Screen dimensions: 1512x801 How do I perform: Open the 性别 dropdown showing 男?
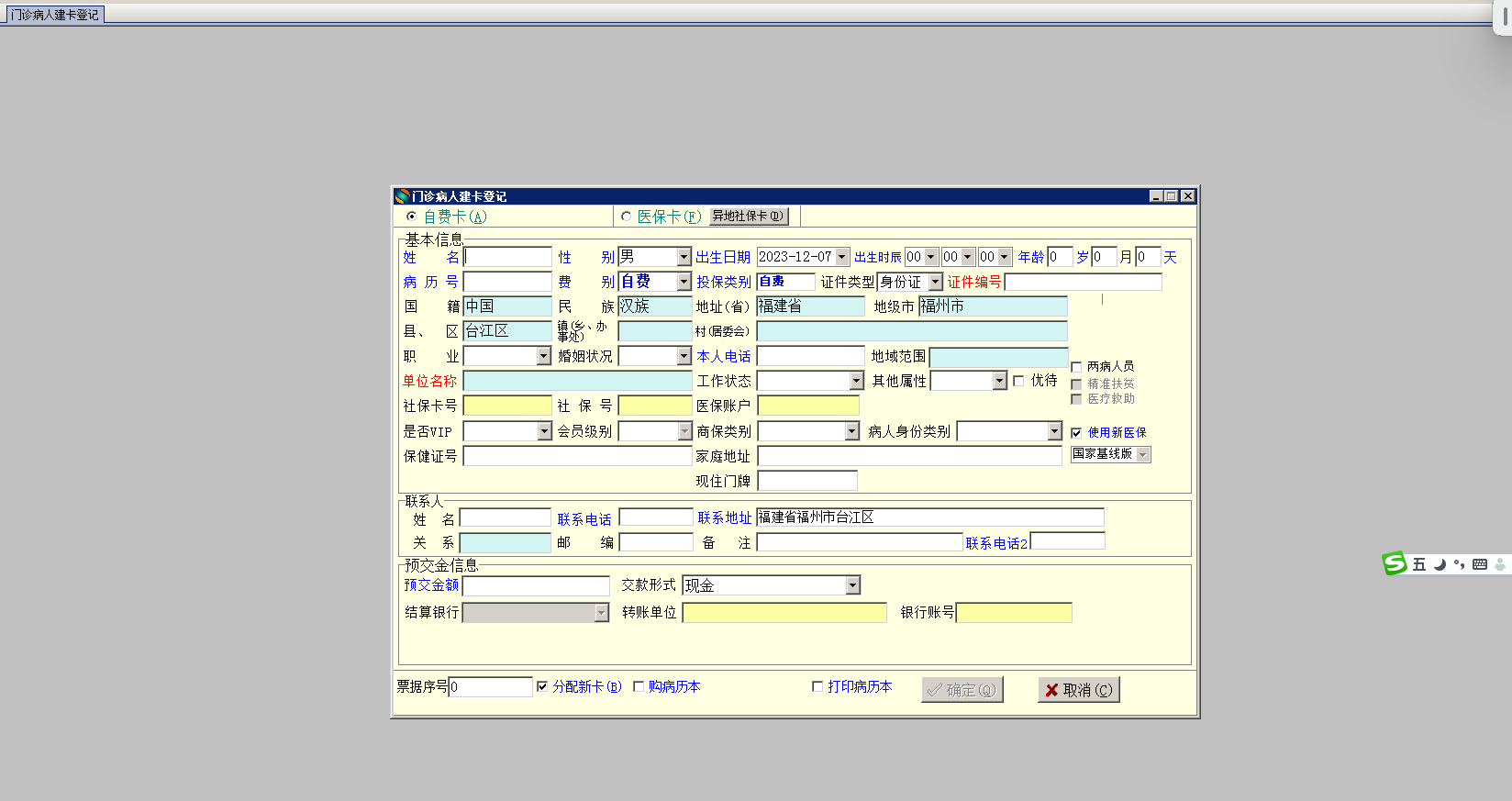click(x=684, y=257)
